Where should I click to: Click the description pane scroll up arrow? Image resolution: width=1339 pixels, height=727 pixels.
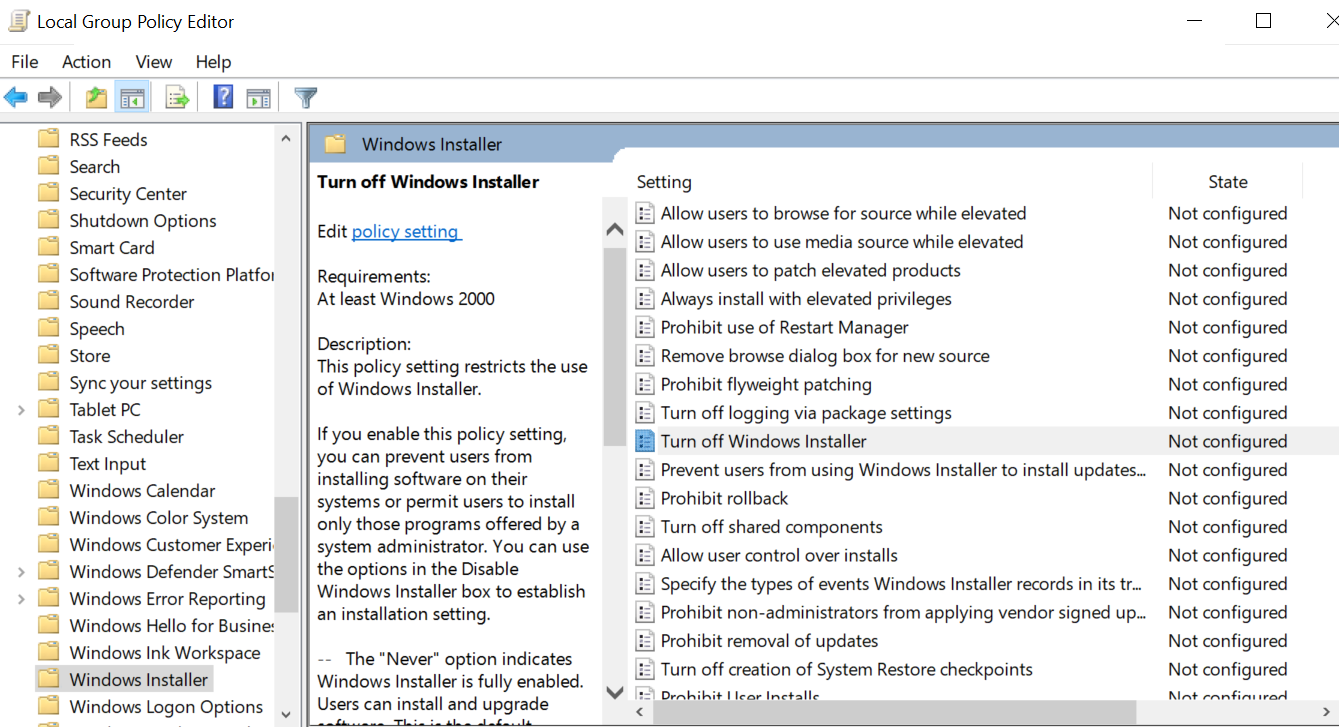pos(615,230)
